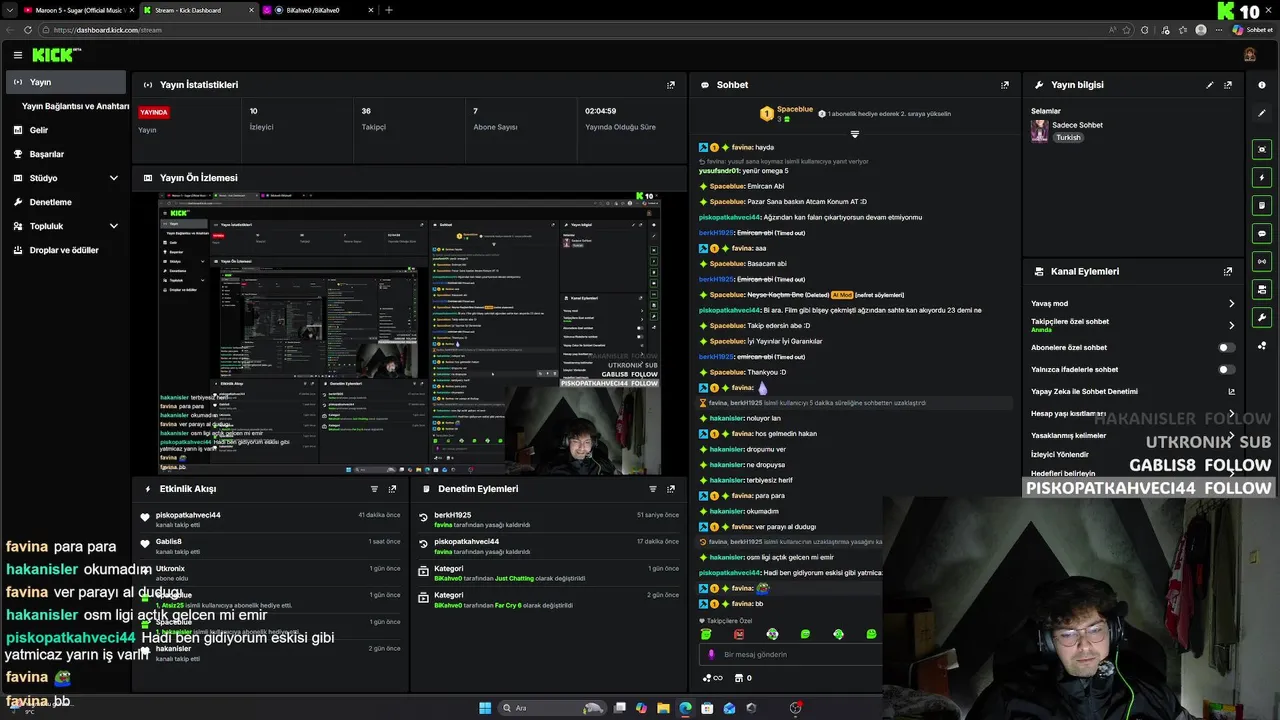Click the Windows taskbar search box

pyautogui.click(x=552, y=708)
